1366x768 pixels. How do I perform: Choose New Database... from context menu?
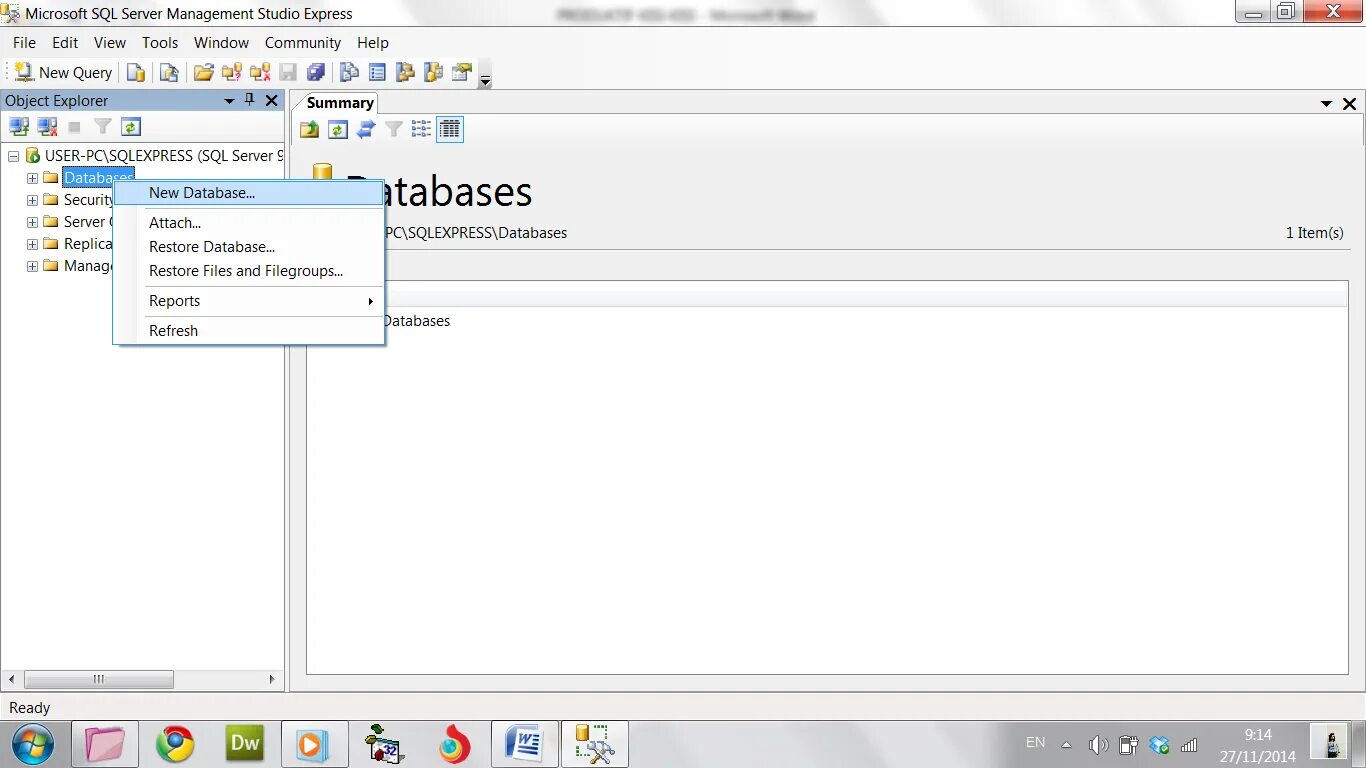[x=249, y=193]
